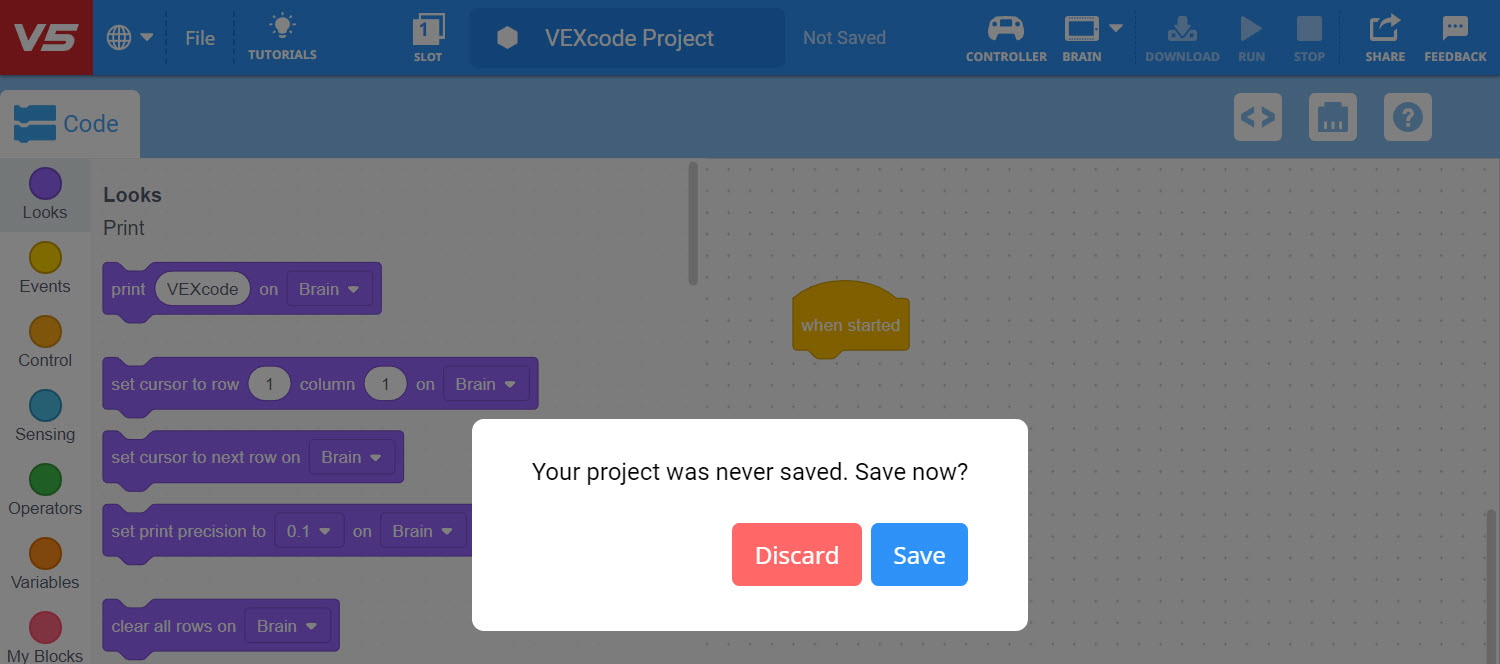Open the Tutorials panel
Viewport: 1500px width, 664px height.
coord(282,37)
